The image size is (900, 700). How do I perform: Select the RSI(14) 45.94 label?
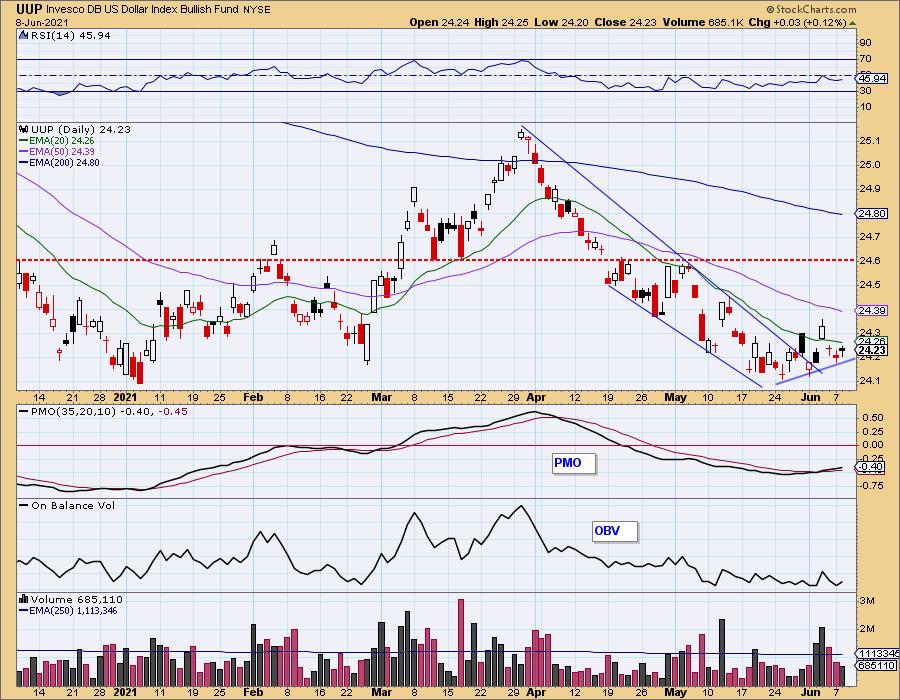[70, 35]
